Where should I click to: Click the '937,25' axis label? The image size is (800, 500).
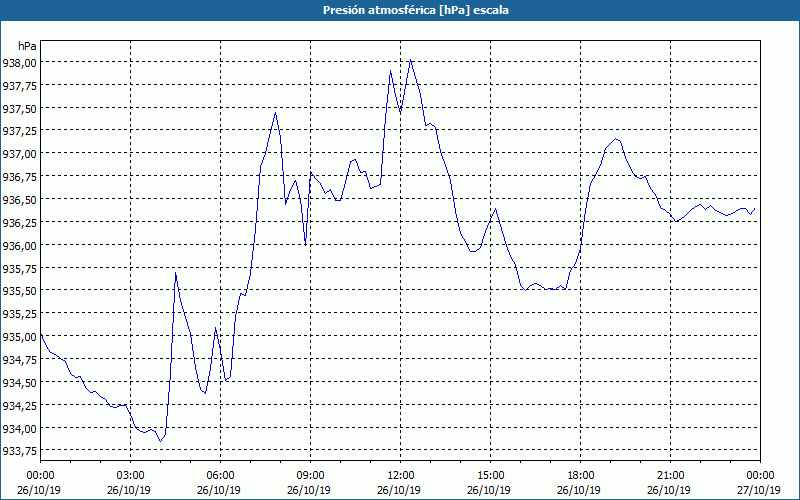tap(19, 131)
